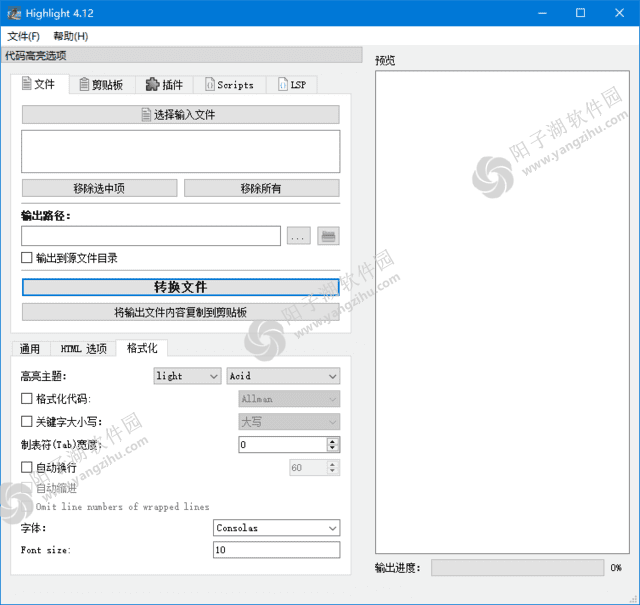Switch to the 文件 tab

[x=39, y=84]
